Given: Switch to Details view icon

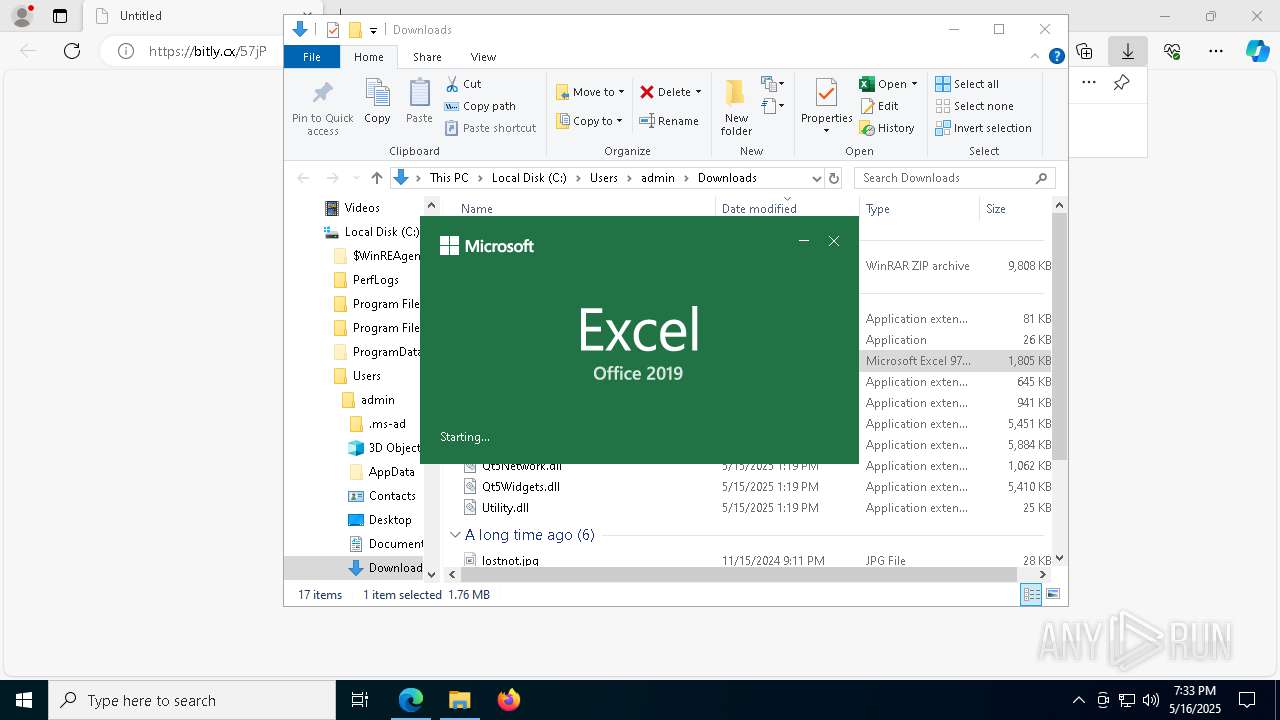Looking at the screenshot, I should pyautogui.click(x=1031, y=595).
